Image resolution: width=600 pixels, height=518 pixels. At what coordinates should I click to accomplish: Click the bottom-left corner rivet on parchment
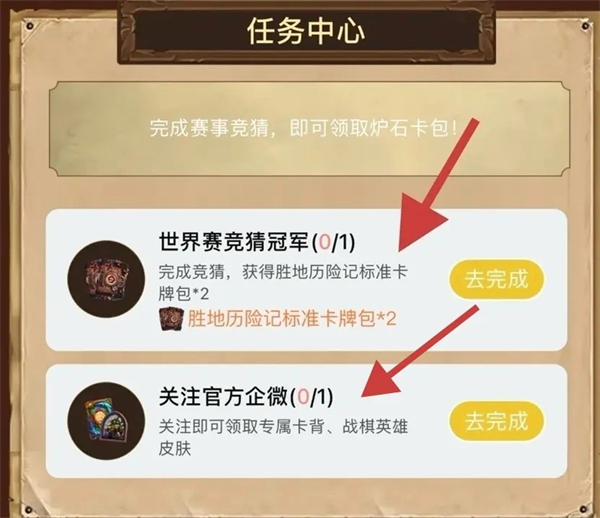[x=28, y=510]
